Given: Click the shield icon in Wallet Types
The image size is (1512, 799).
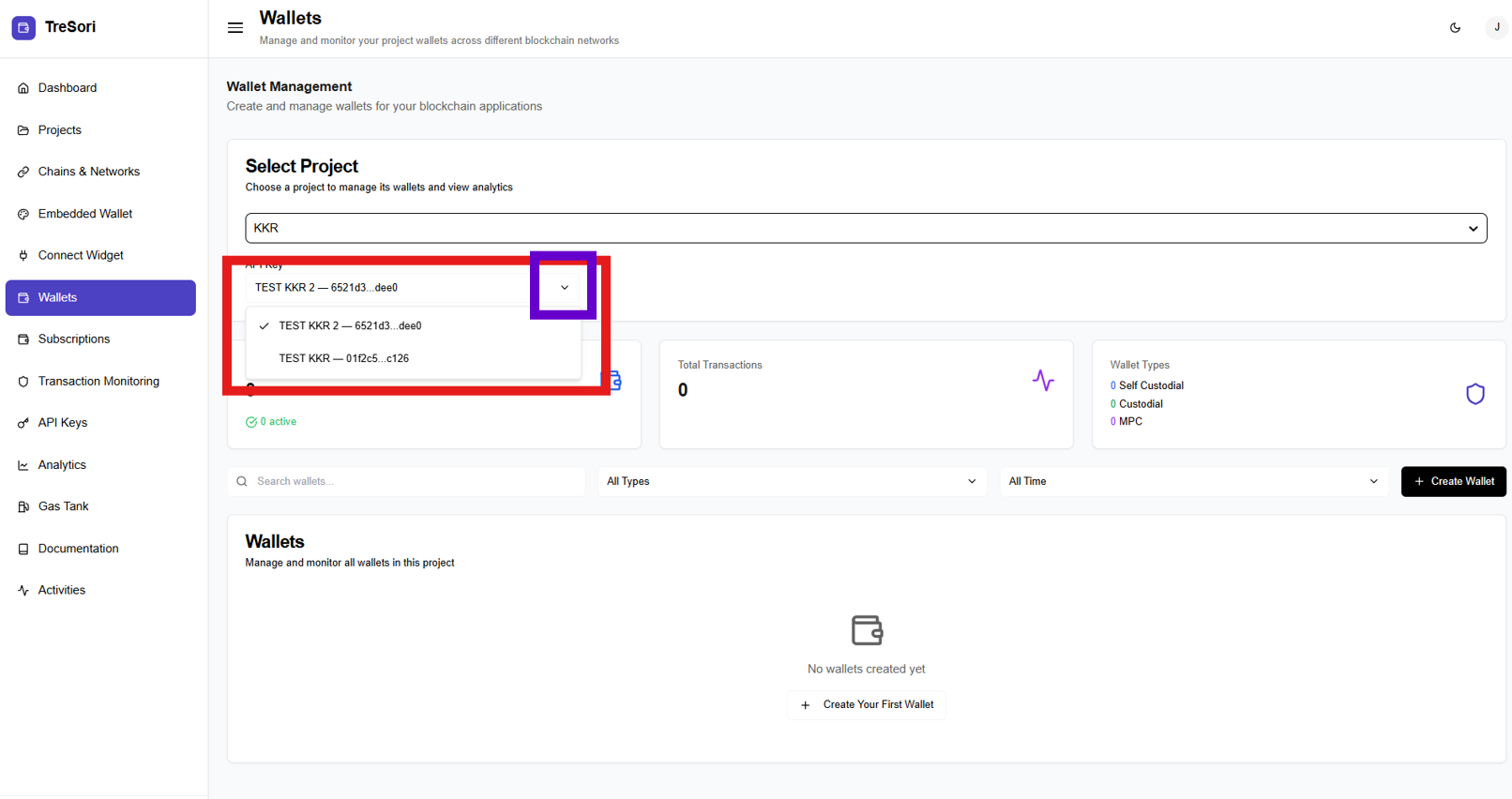Looking at the screenshot, I should [1474, 394].
